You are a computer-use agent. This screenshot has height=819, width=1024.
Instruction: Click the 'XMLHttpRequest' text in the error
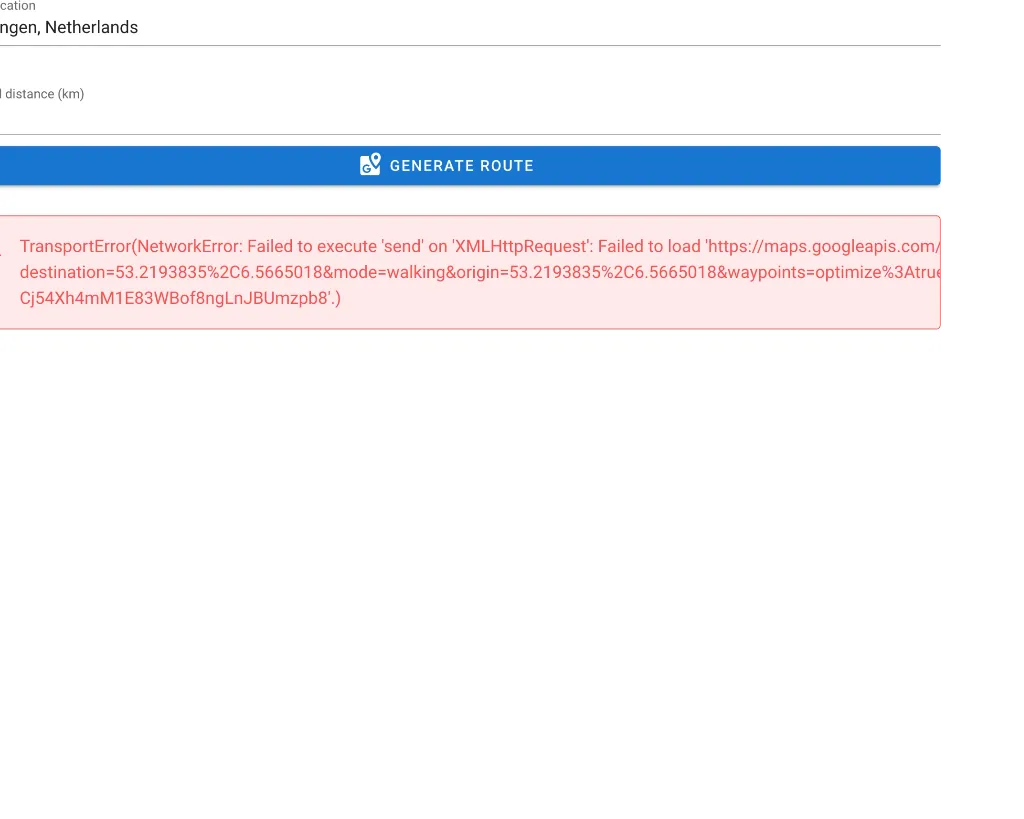[520, 246]
